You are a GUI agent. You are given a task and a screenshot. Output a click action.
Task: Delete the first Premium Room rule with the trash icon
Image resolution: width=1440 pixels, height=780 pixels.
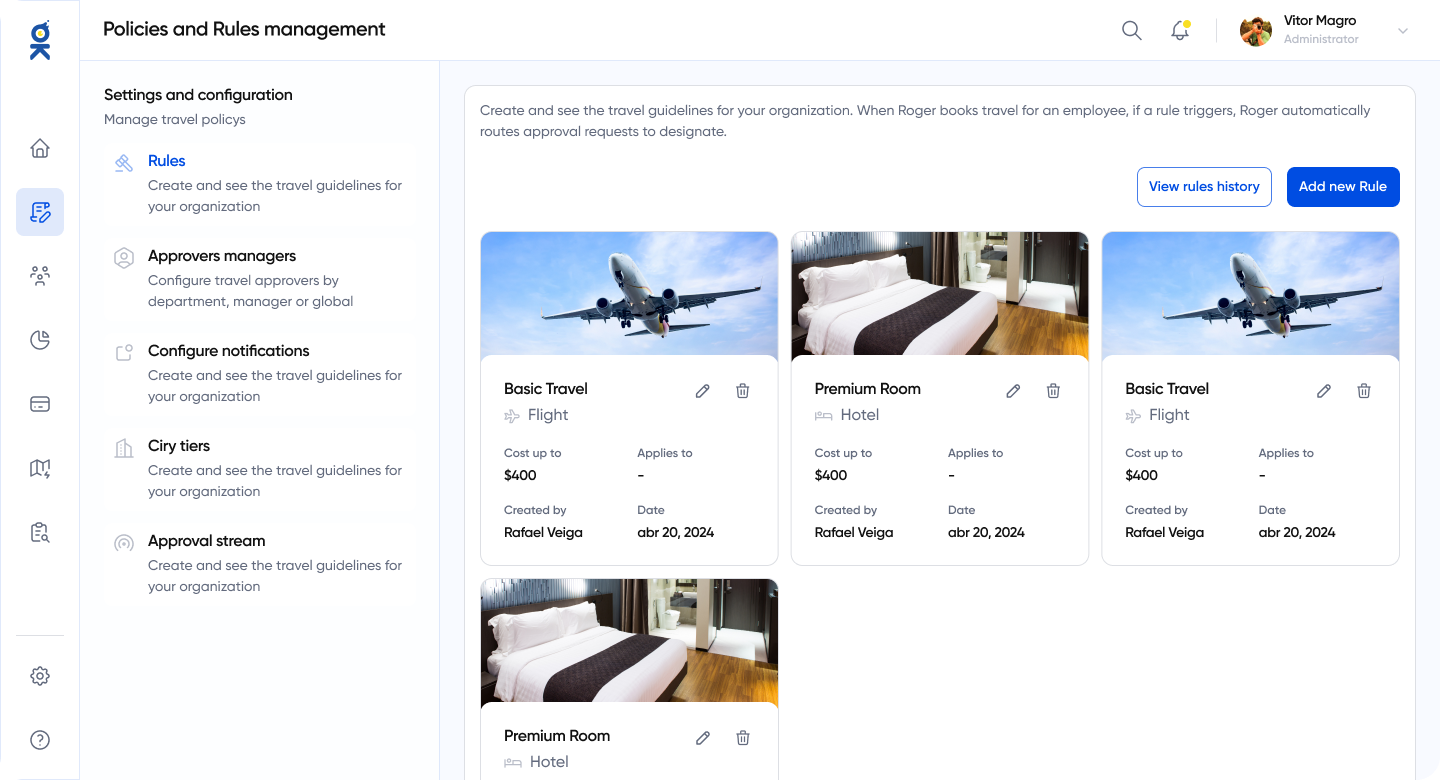pyautogui.click(x=1053, y=391)
